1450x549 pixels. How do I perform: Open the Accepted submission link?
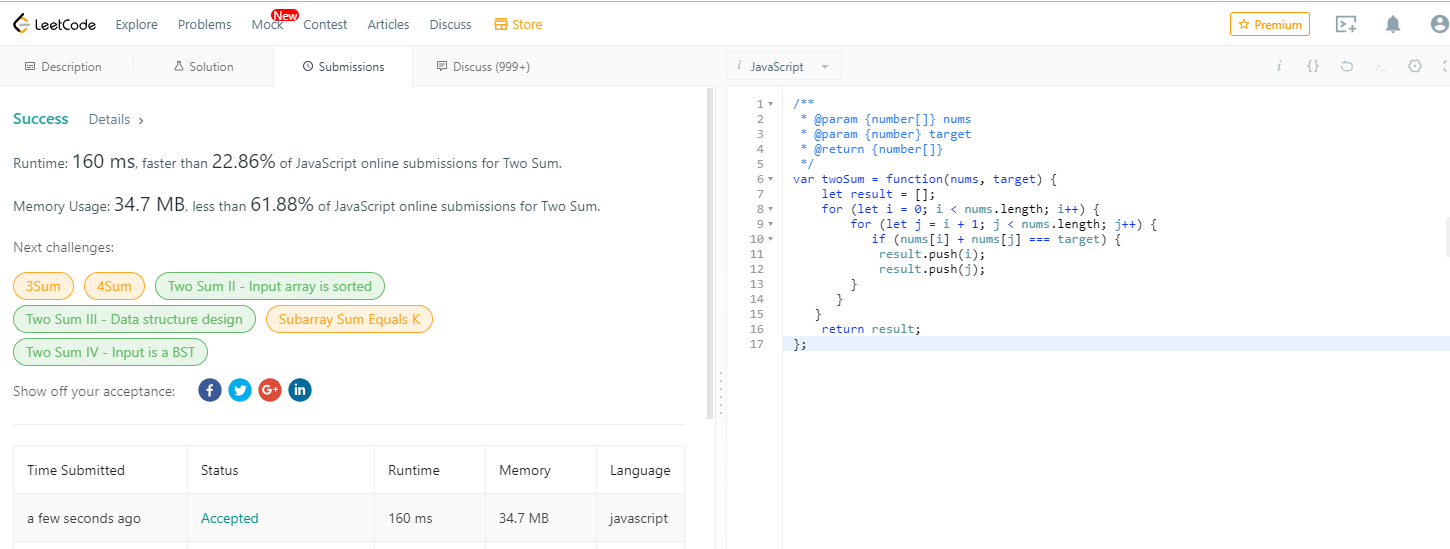pos(230,518)
